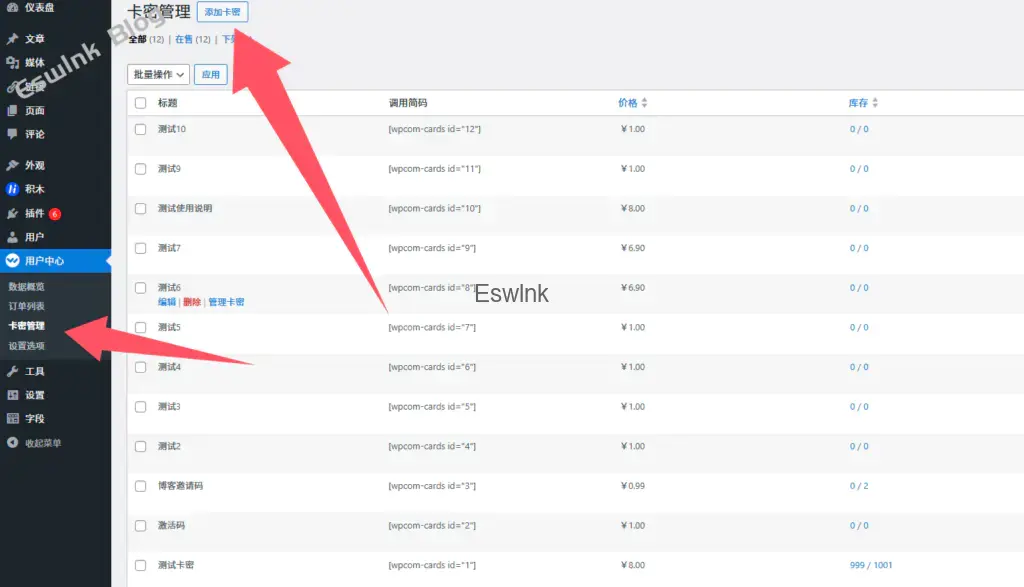Viewport: 1024px width, 587px height.
Task: Select the checkbox for 博客邀请码 row
Action: (141, 486)
